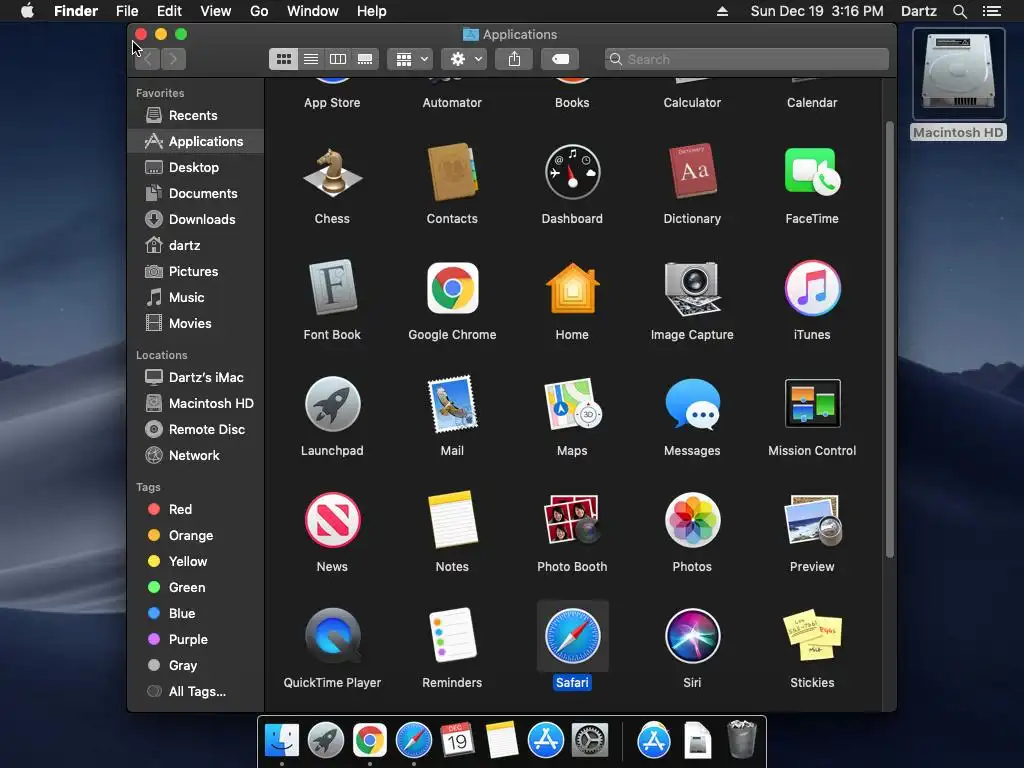
Task: Select the Maps app icon
Action: pos(572,404)
